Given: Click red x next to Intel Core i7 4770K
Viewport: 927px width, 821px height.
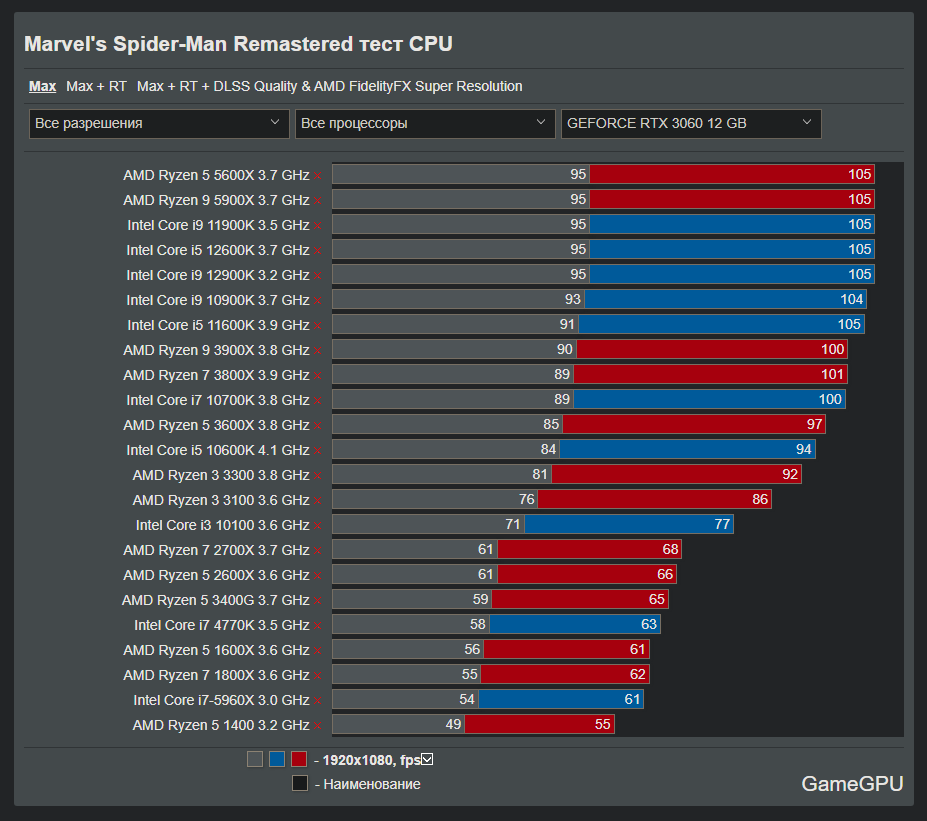Looking at the screenshot, I should [317, 626].
